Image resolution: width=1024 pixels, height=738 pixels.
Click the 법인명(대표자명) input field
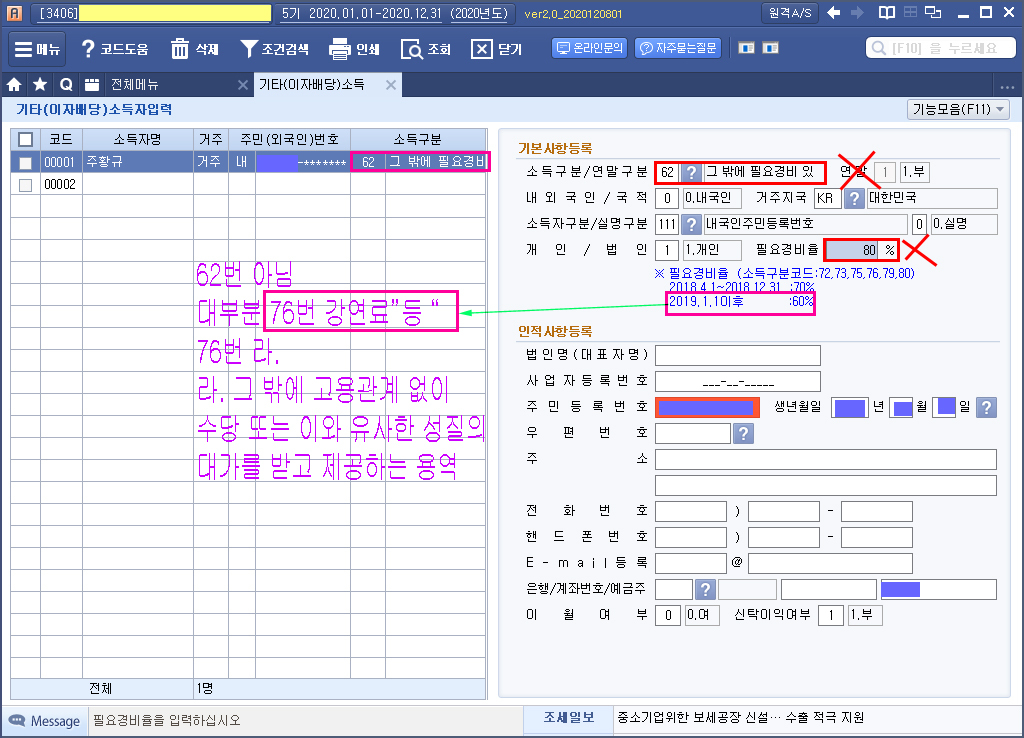(737, 355)
